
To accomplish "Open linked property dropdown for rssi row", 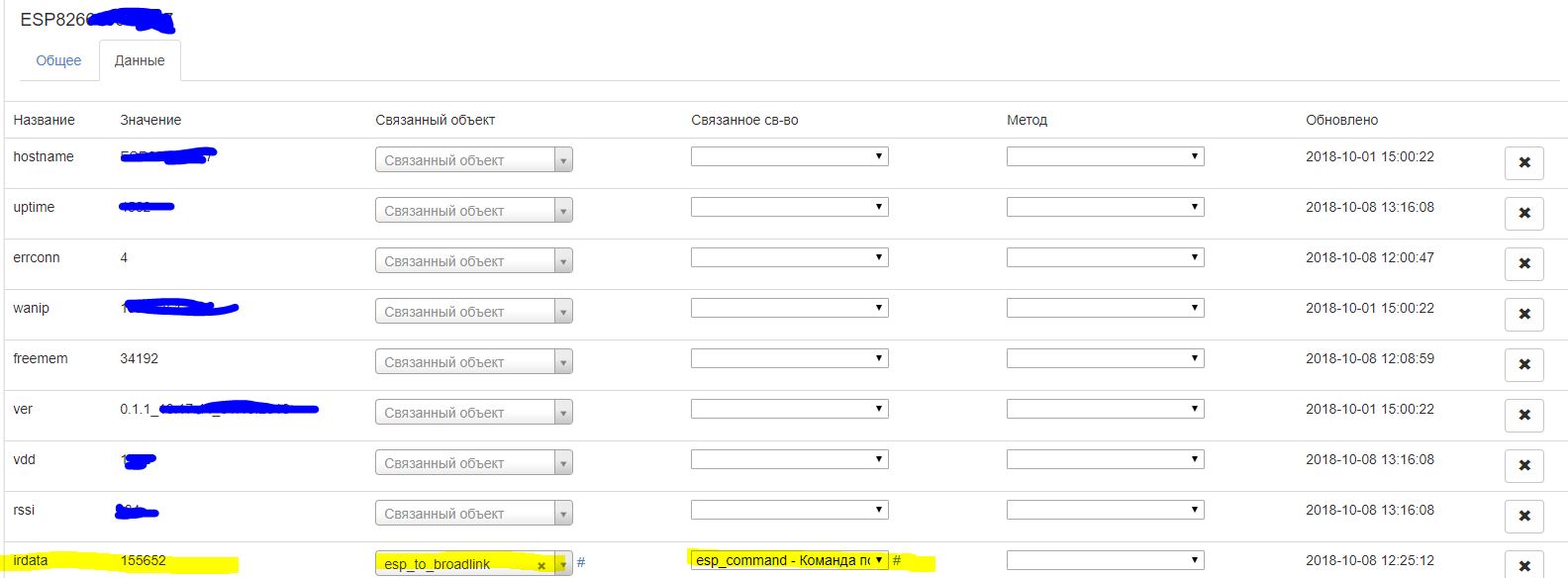I will (789, 510).
